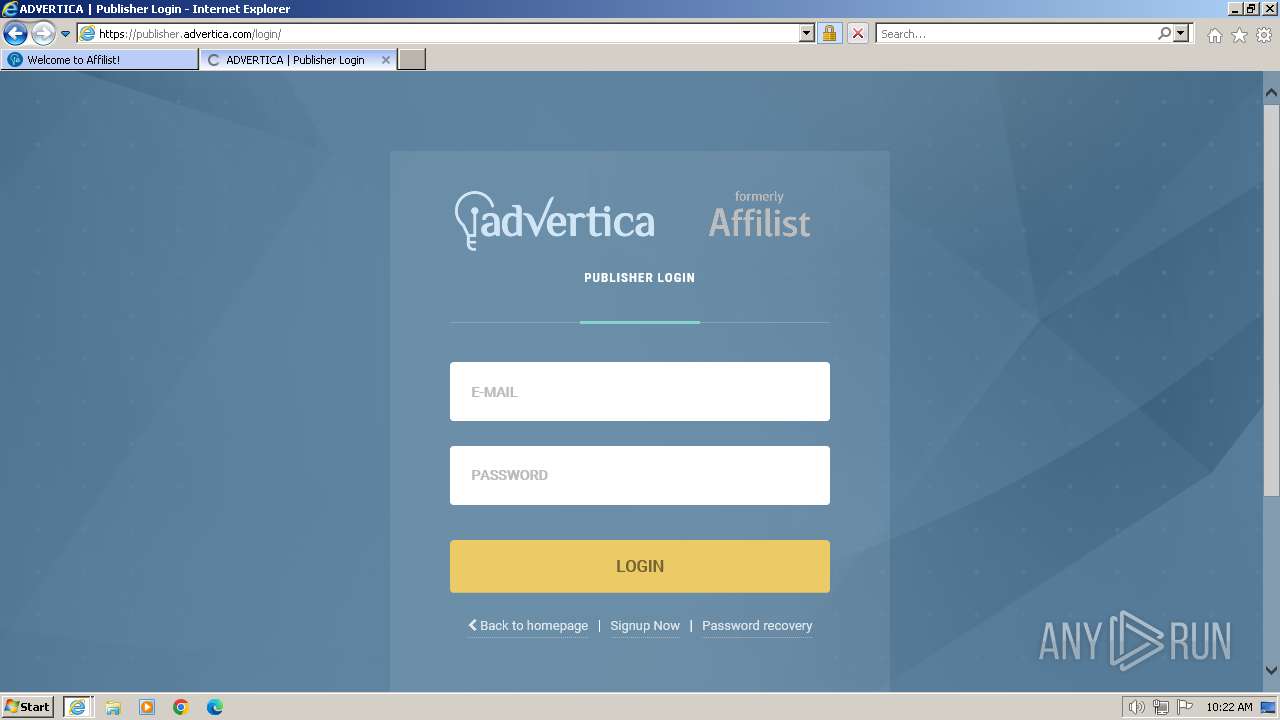Launch Edge from the taskbar

click(215, 707)
